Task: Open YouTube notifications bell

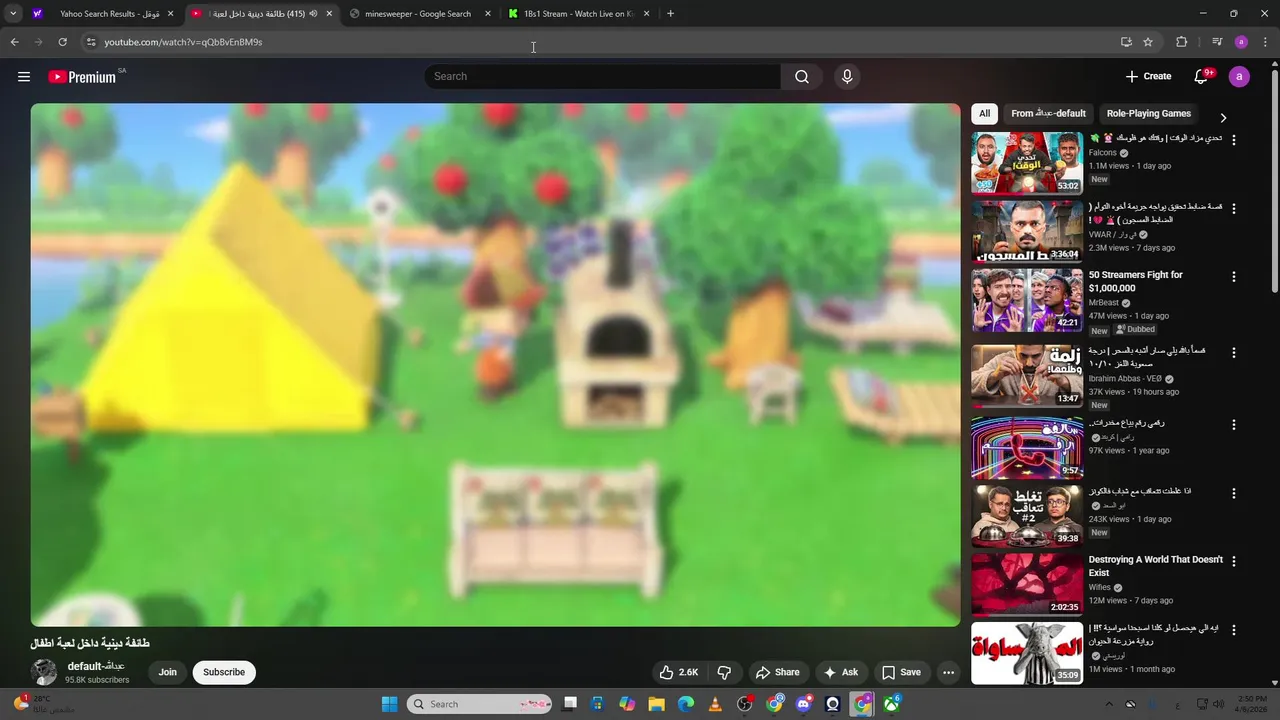Action: pyautogui.click(x=1202, y=76)
